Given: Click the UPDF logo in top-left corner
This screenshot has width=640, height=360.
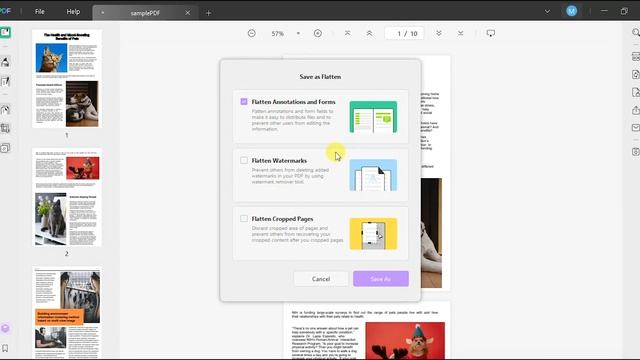Looking at the screenshot, I should tap(5, 11).
